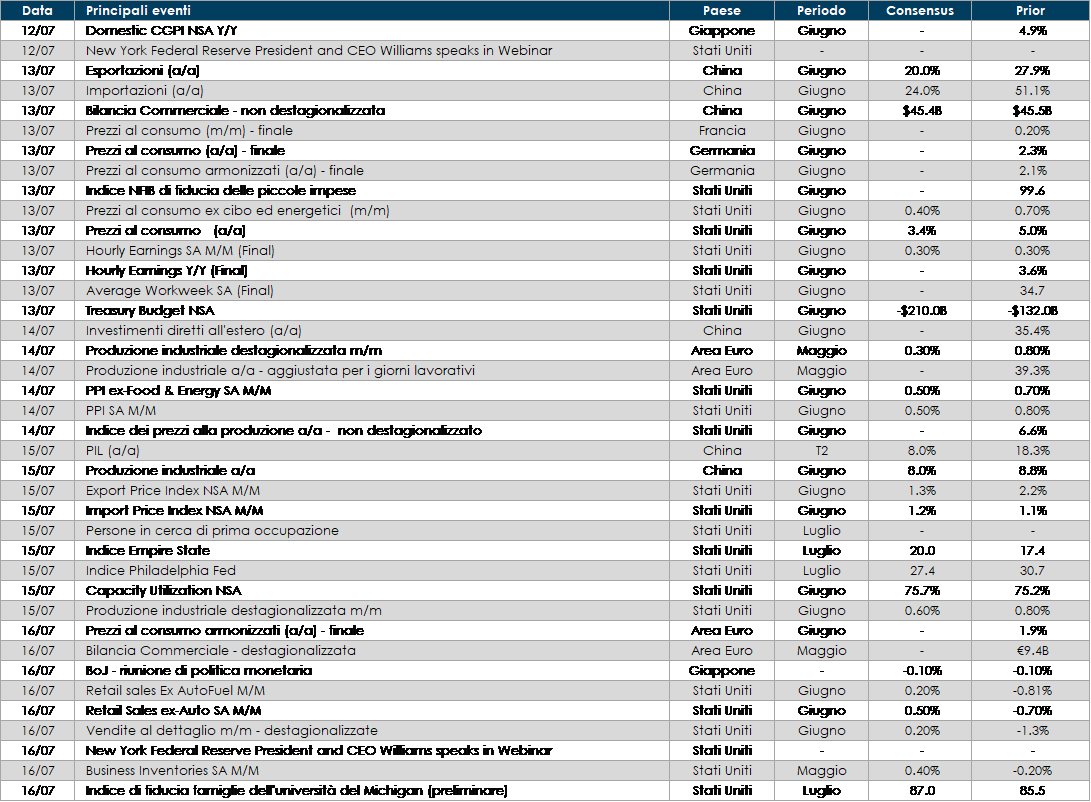Select the Business Inventories SA M/M event
Screen dimensions: 1091x802
(x=172, y=771)
